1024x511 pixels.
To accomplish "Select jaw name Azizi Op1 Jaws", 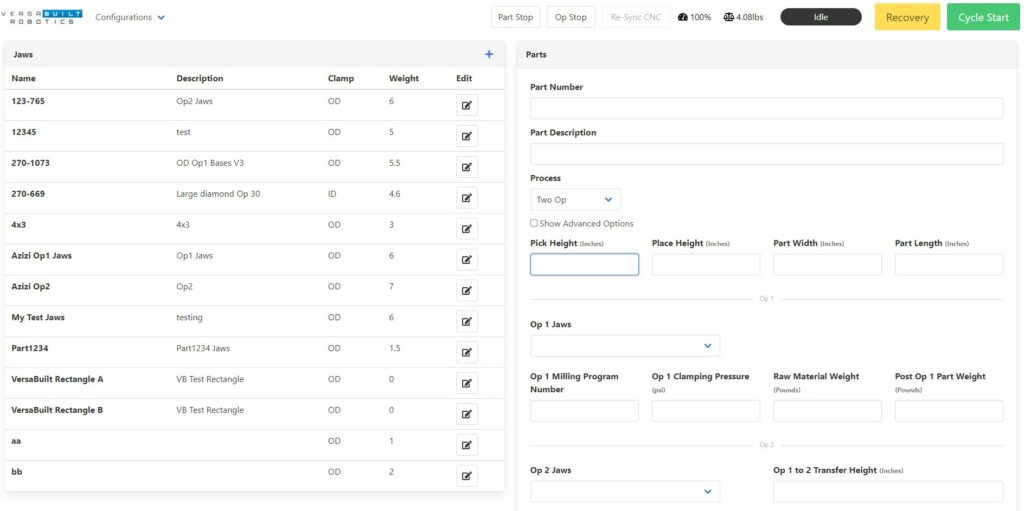I will (x=42, y=256).
